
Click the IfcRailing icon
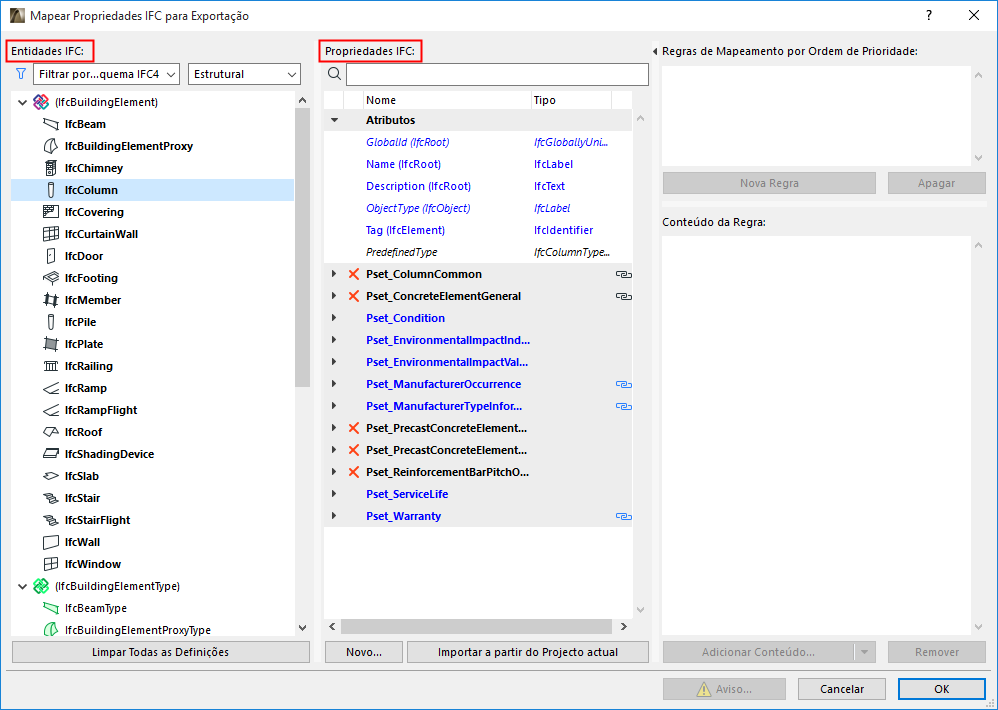pos(50,366)
